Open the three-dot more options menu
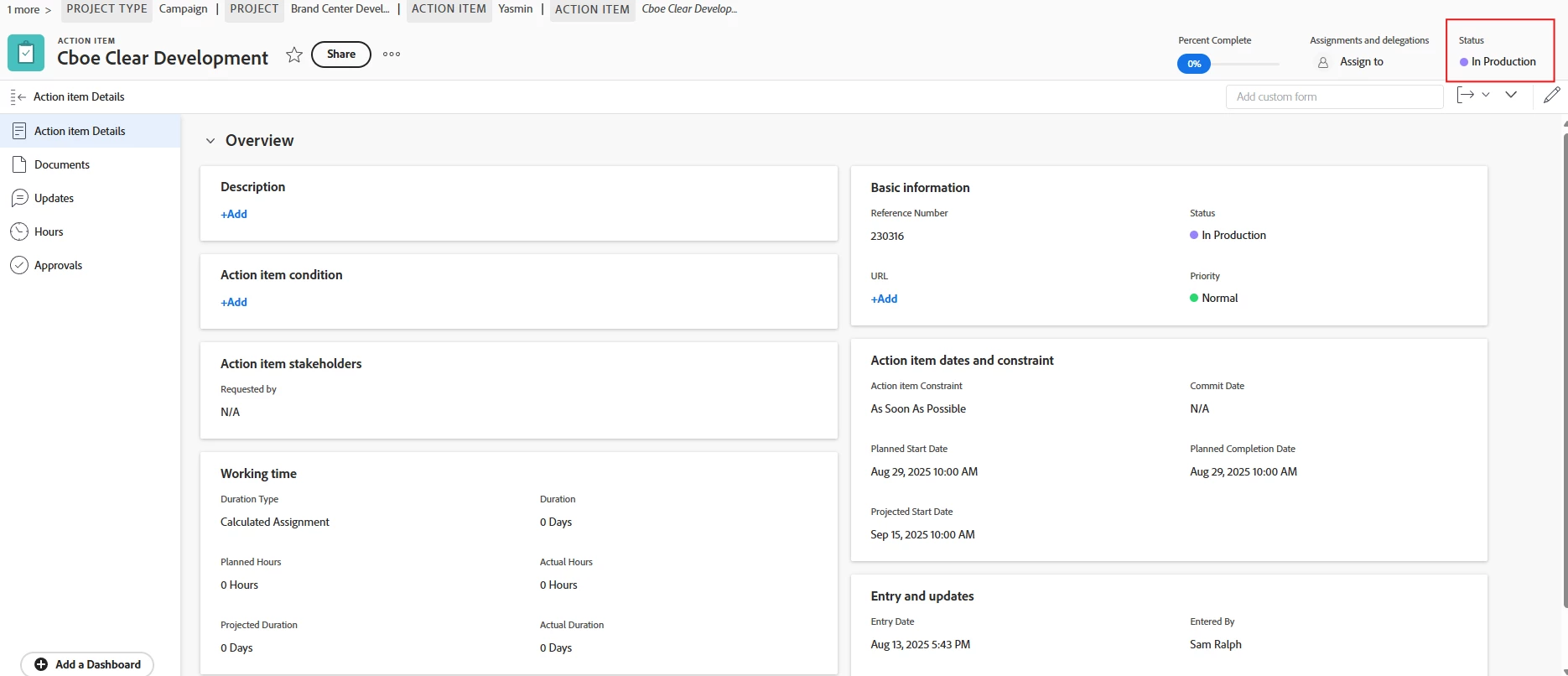This screenshot has width=1568, height=676. [392, 55]
